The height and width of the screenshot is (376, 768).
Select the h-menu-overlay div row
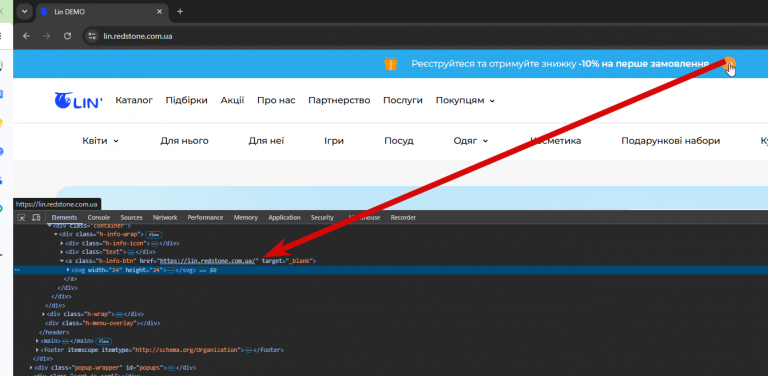103,323
